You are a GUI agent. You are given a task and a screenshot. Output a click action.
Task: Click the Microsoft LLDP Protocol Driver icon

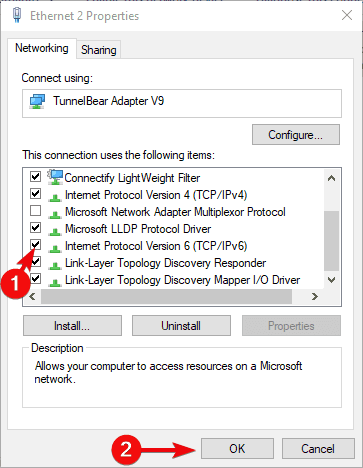pos(54,232)
